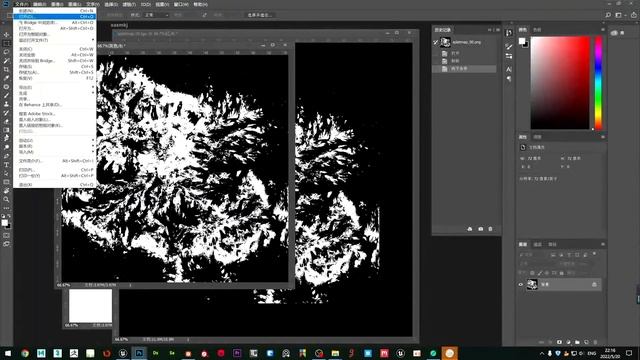The width and height of the screenshot is (640, 360).
Task: Add layer mask at Layers panel bottom
Action: pyautogui.click(x=559, y=342)
